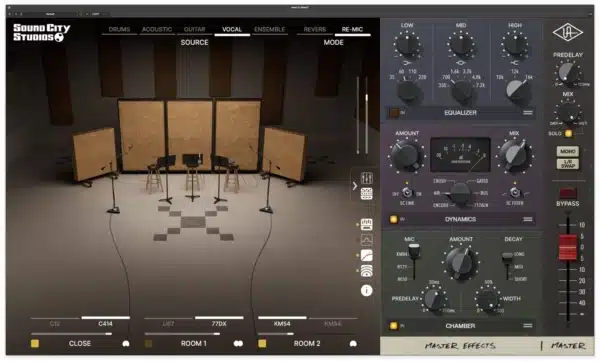Toggle the SOLO wet button
Screen dimensions: 600x362
(x=569, y=133)
